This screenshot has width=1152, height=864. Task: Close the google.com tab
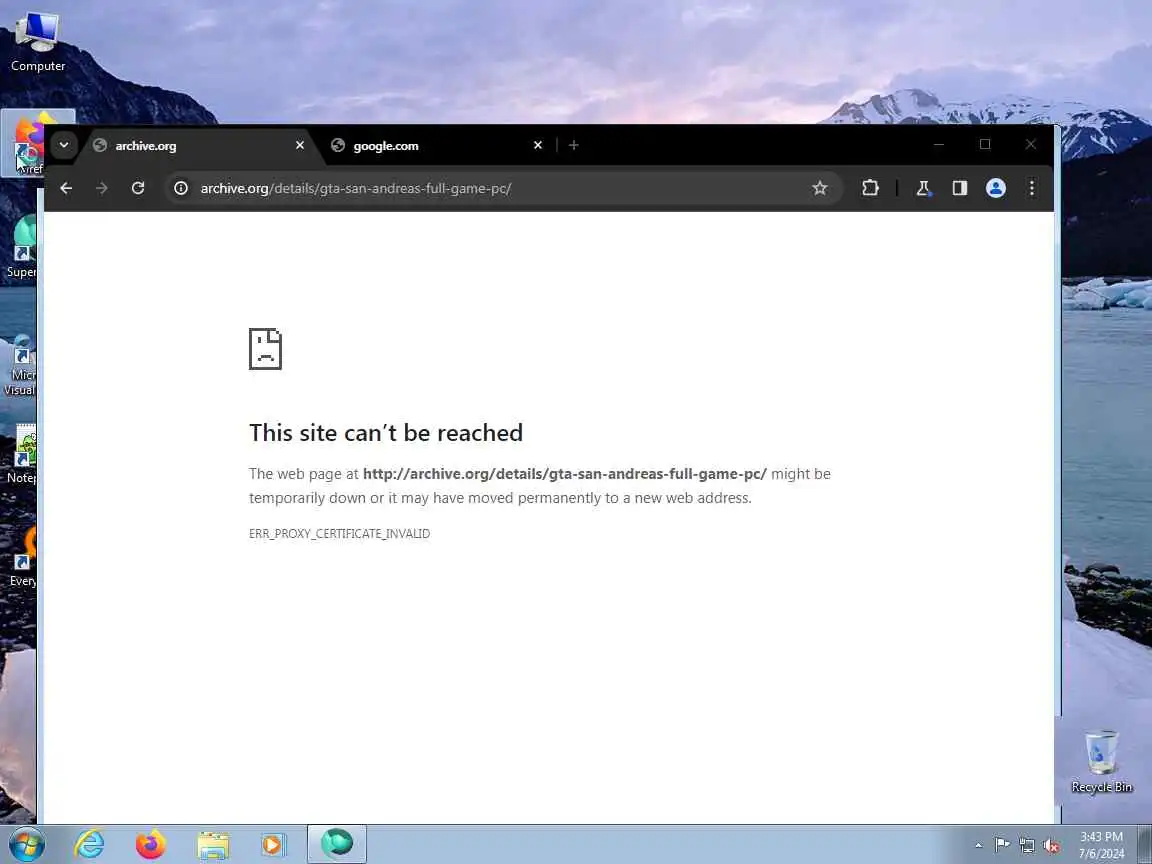click(538, 145)
